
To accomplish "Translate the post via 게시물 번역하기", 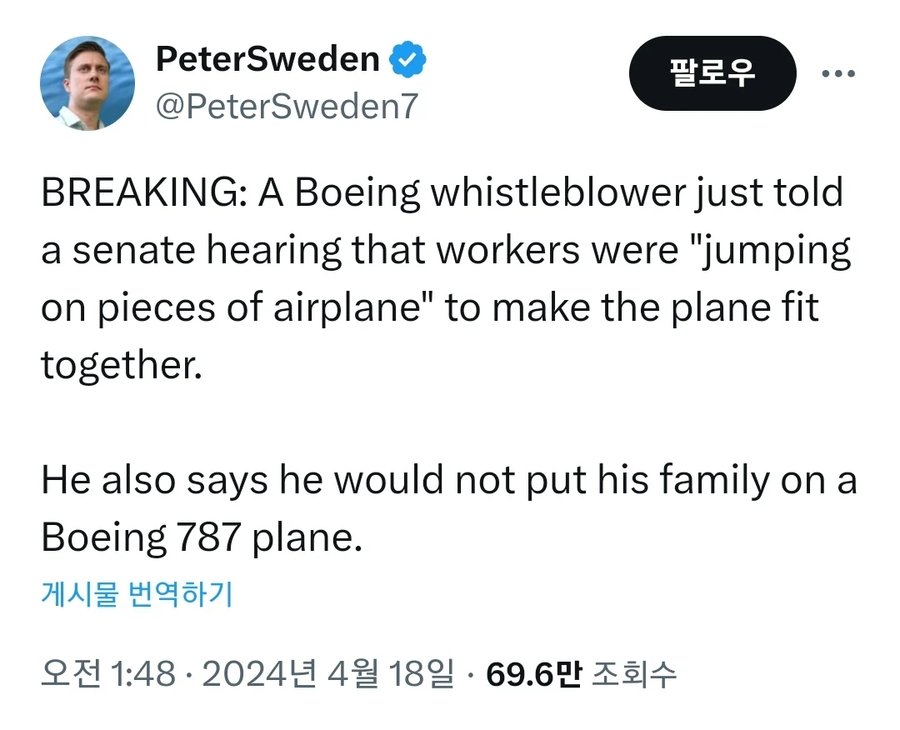I will (136, 595).
